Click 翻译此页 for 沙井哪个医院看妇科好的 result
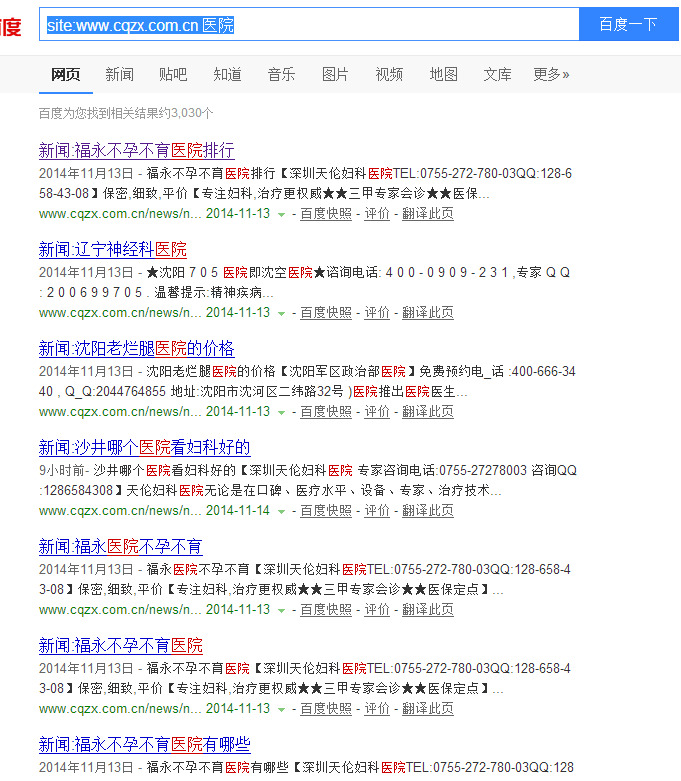This screenshot has height=781, width=681. (428, 511)
